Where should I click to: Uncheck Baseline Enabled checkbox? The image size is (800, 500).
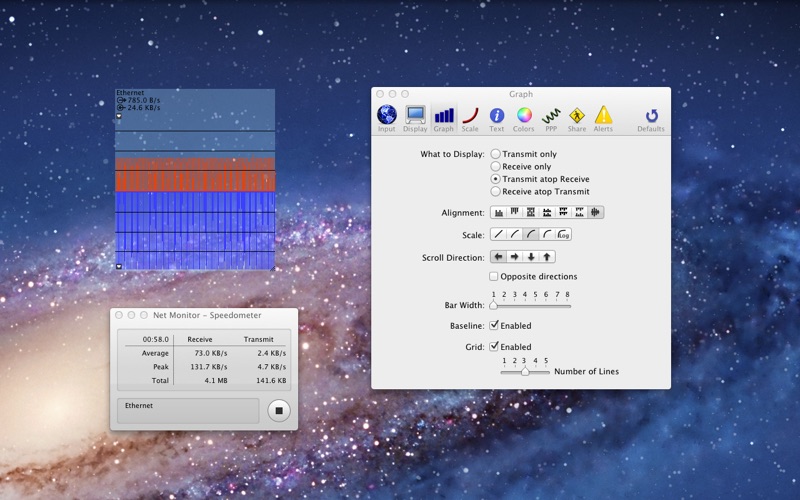493,325
